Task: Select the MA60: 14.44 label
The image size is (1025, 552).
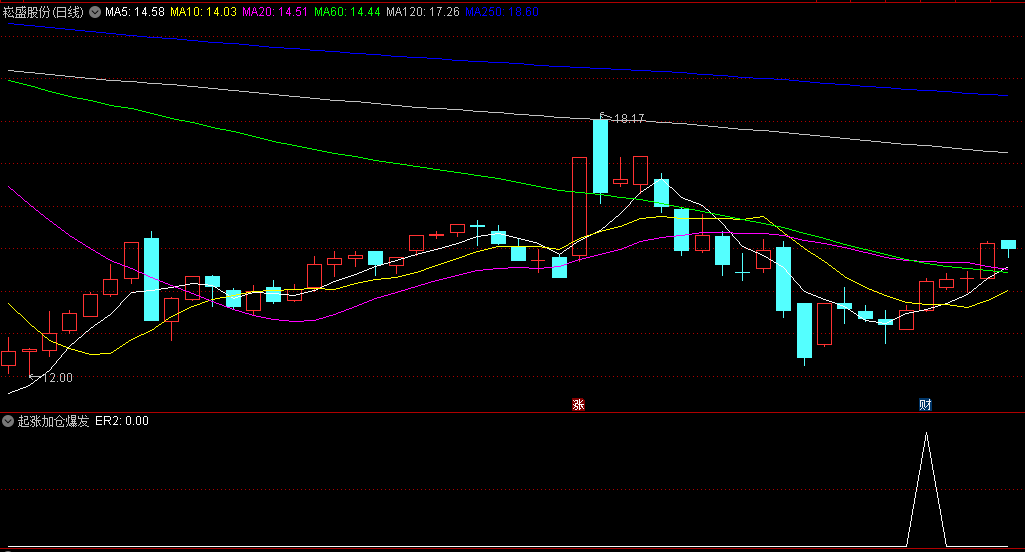Action: [x=347, y=12]
